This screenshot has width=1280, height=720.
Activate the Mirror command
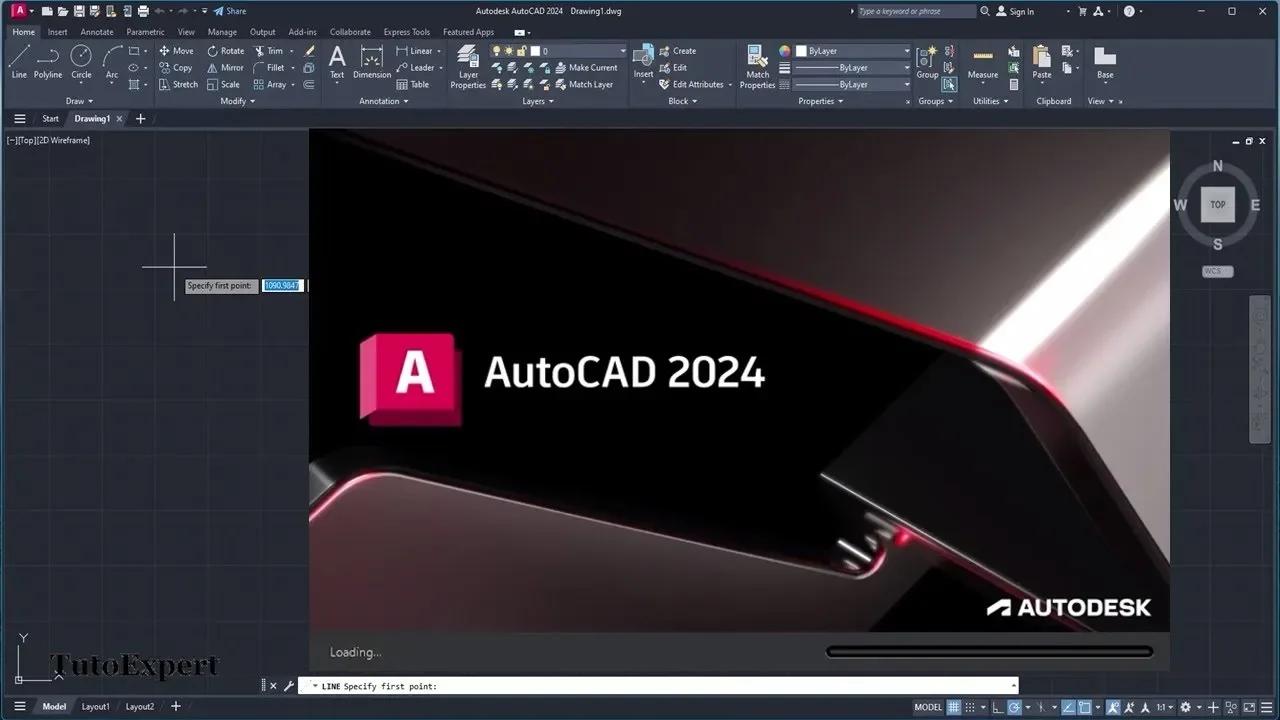pyautogui.click(x=225, y=68)
